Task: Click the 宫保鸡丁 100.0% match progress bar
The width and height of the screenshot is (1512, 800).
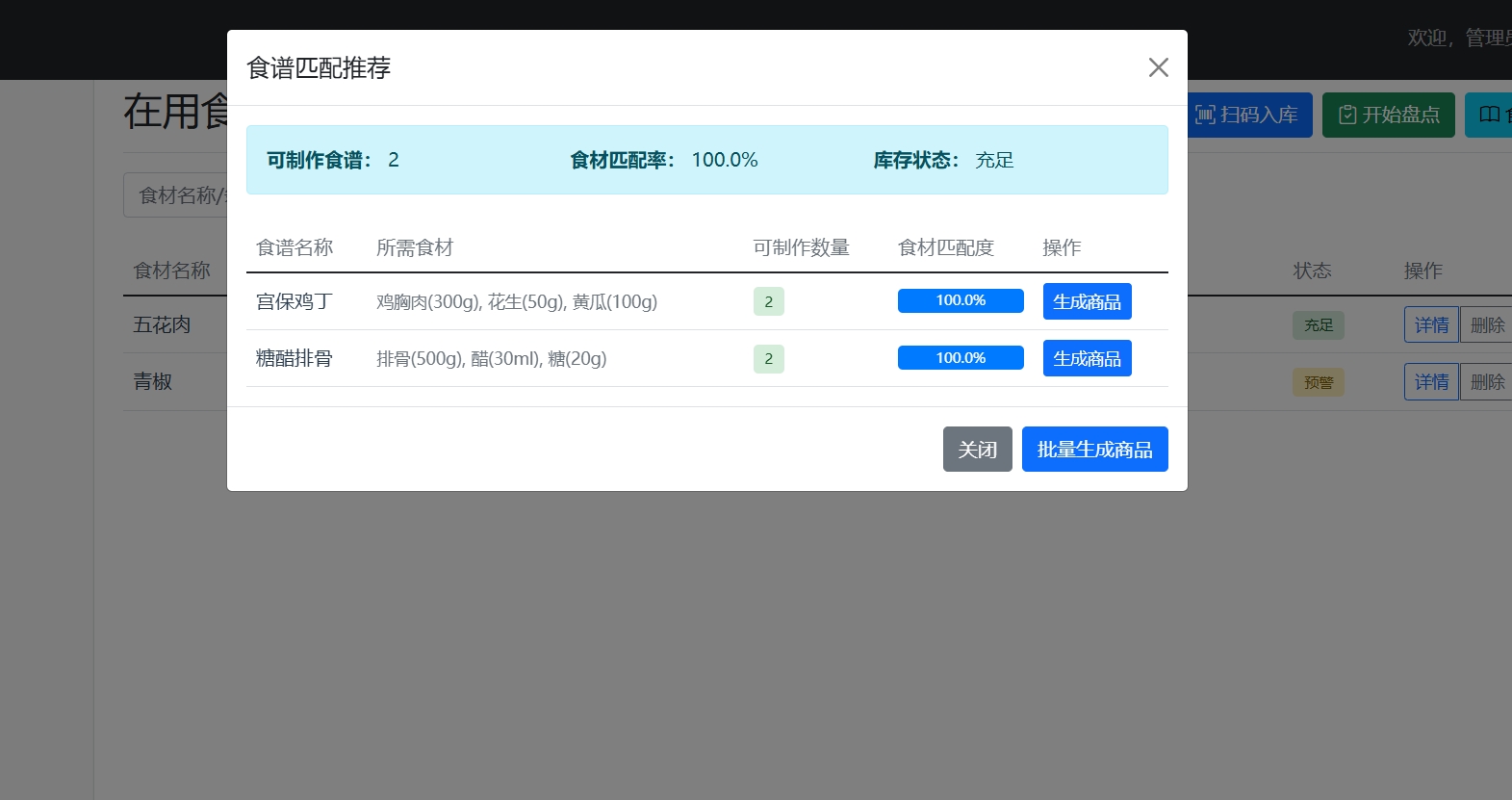Action: [x=960, y=300]
